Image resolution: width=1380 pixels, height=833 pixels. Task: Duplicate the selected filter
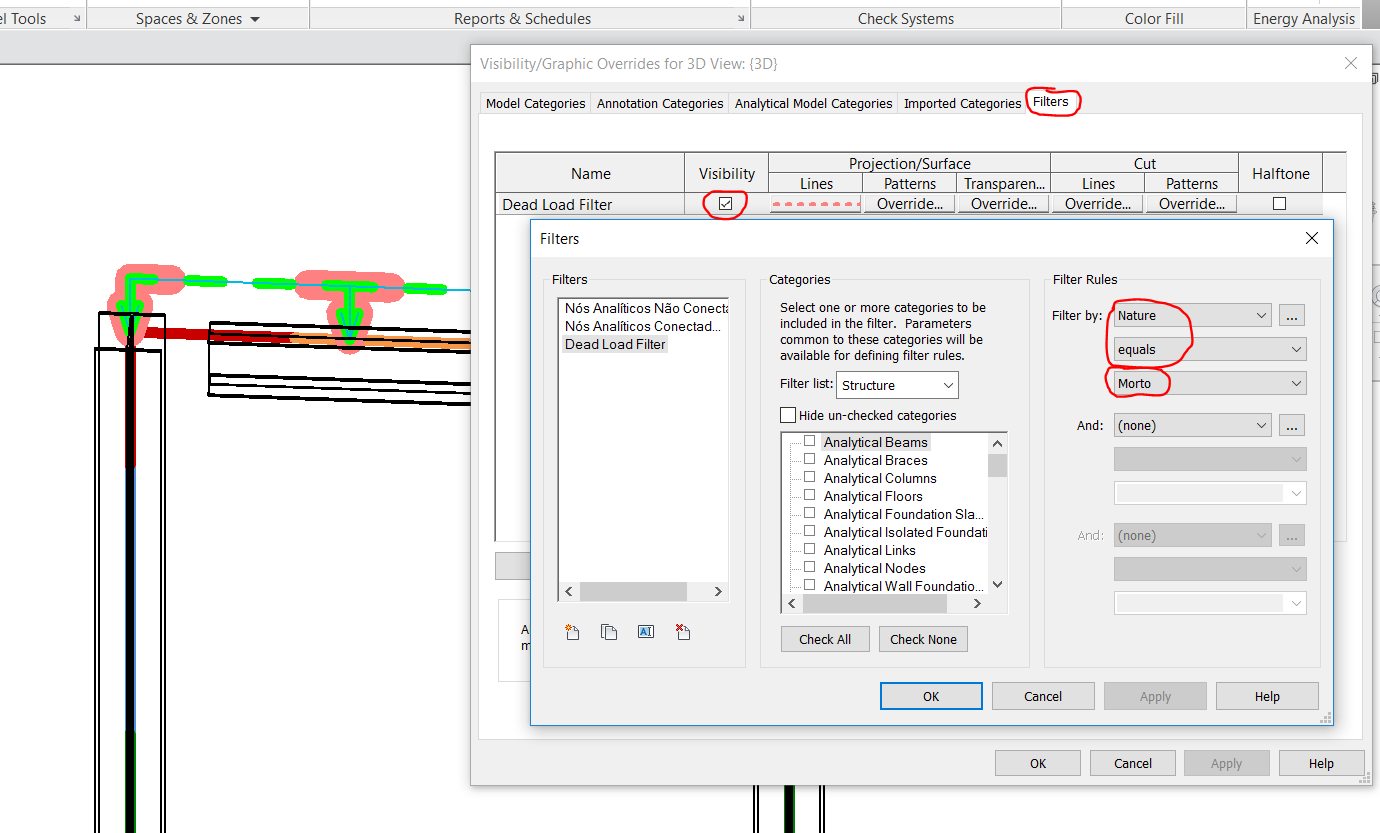[609, 631]
